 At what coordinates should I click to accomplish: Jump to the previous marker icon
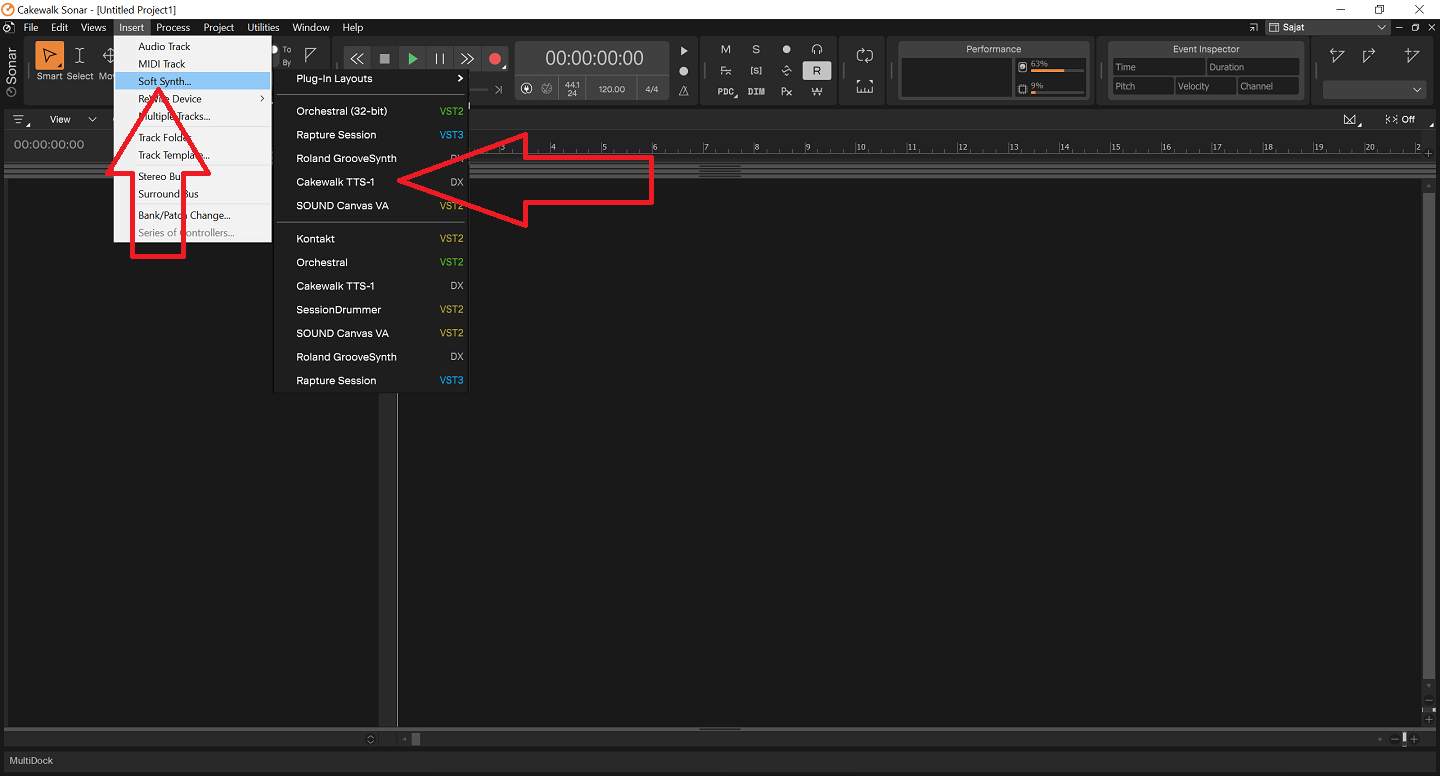1337,56
